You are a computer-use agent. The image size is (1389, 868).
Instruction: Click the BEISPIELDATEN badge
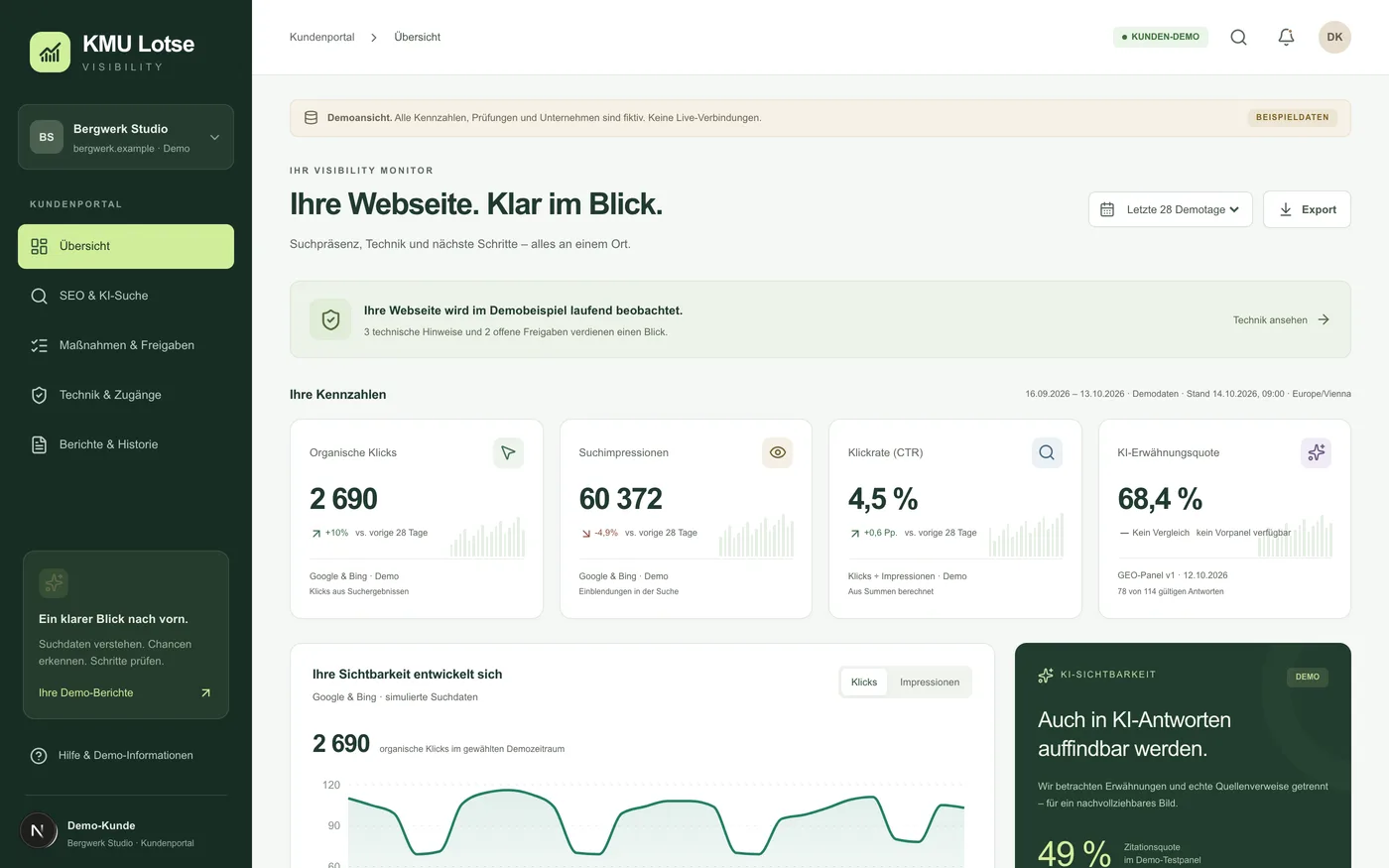click(1292, 117)
